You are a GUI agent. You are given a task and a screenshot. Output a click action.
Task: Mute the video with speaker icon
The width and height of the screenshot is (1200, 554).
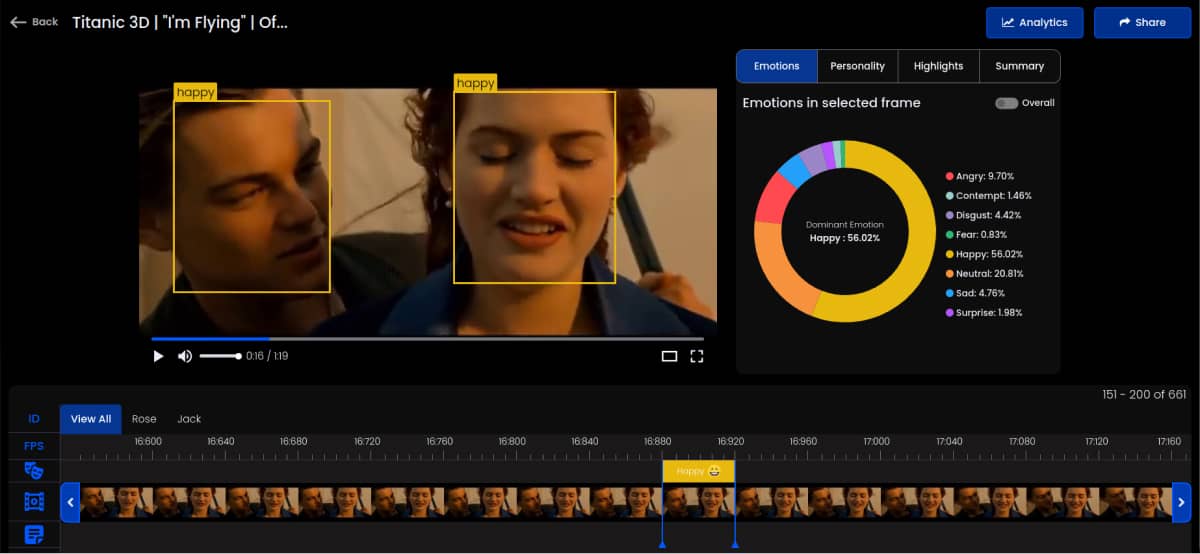point(185,356)
